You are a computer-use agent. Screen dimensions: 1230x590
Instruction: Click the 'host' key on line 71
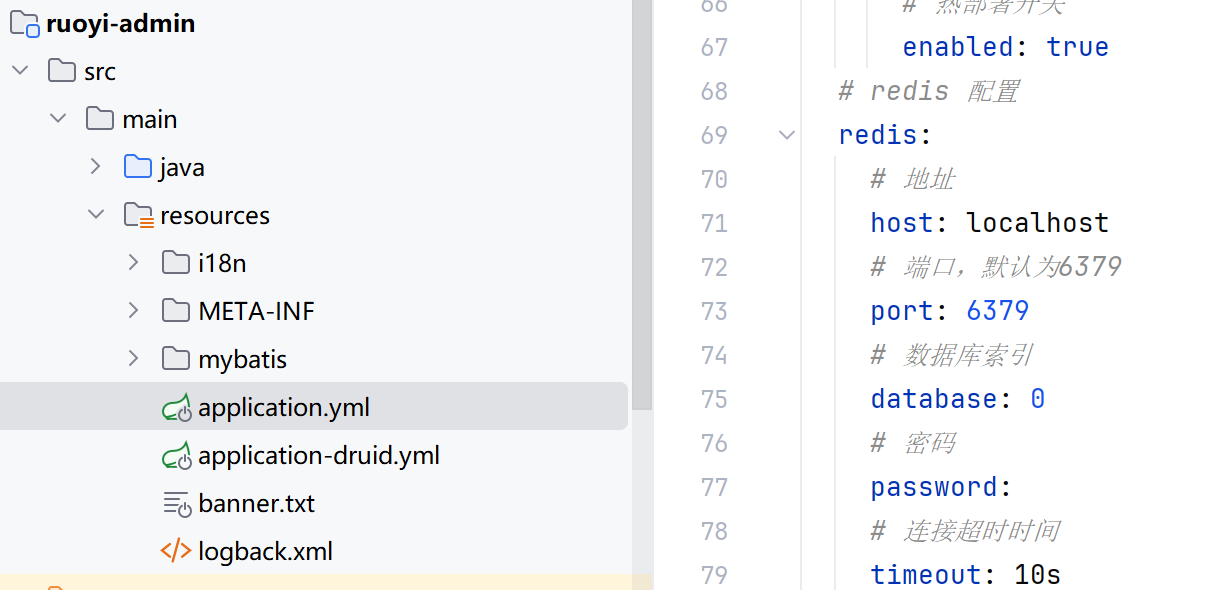point(902,223)
